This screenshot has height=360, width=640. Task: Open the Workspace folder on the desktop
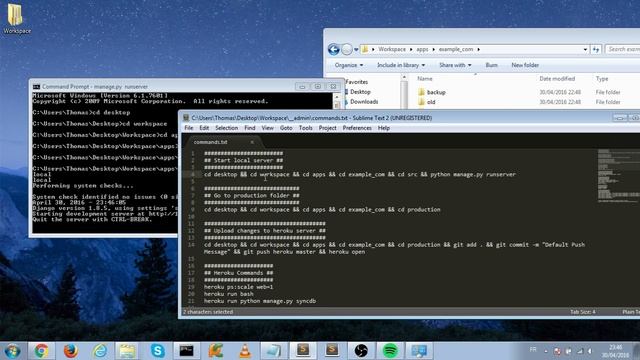(x=16, y=19)
